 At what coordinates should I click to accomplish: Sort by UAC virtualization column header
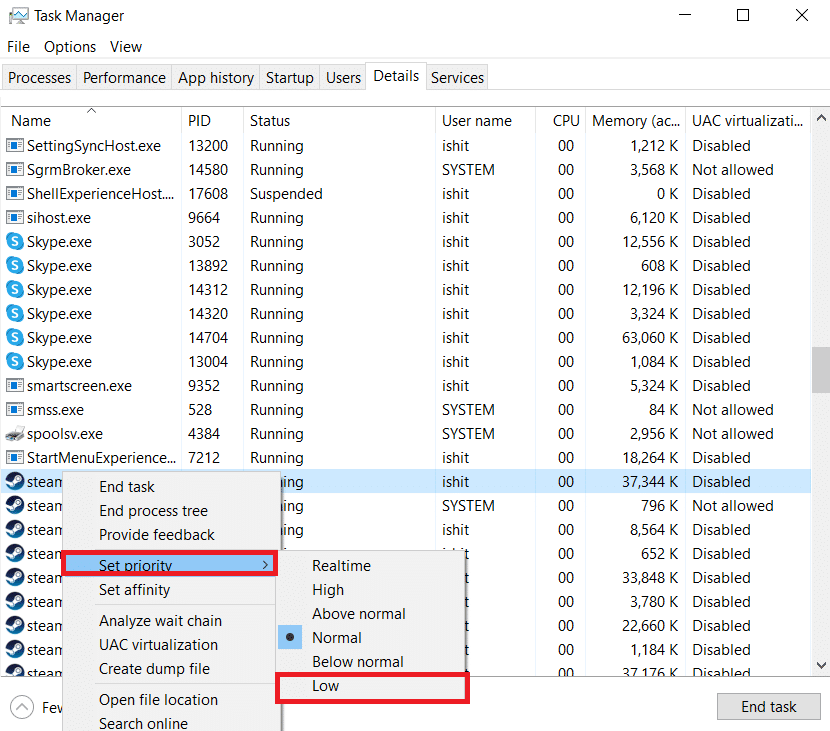pyautogui.click(x=747, y=121)
